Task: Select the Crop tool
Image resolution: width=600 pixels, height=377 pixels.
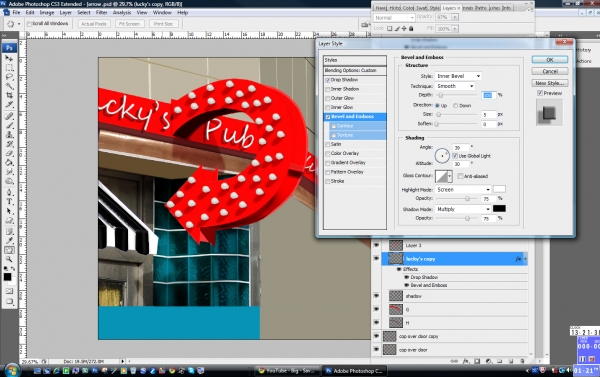Action: pos(9,95)
